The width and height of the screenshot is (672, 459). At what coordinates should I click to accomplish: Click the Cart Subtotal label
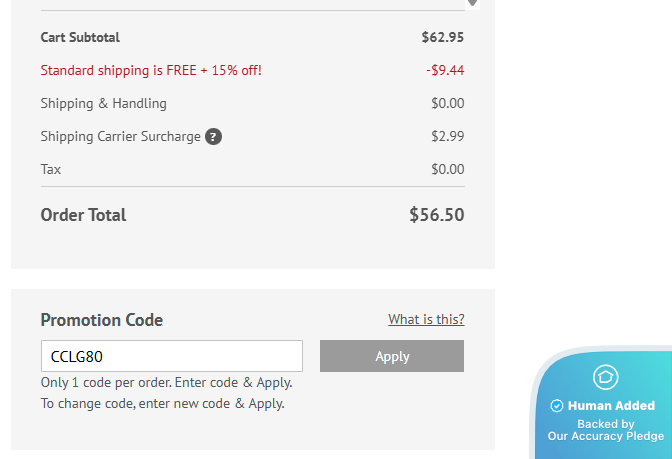(x=80, y=38)
